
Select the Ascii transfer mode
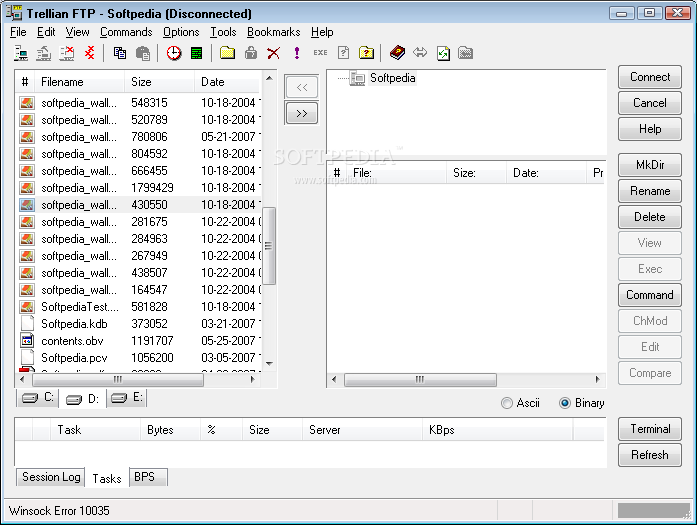(520, 403)
